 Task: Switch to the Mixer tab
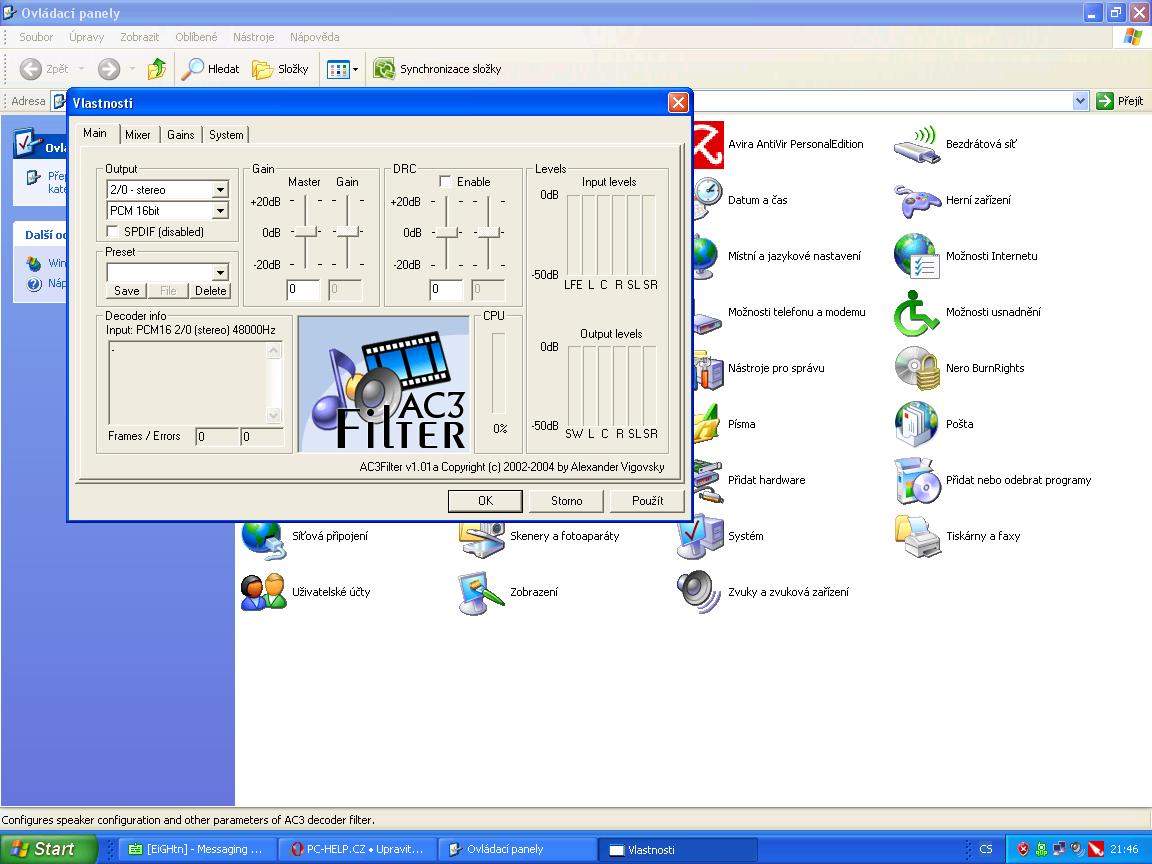coord(138,135)
